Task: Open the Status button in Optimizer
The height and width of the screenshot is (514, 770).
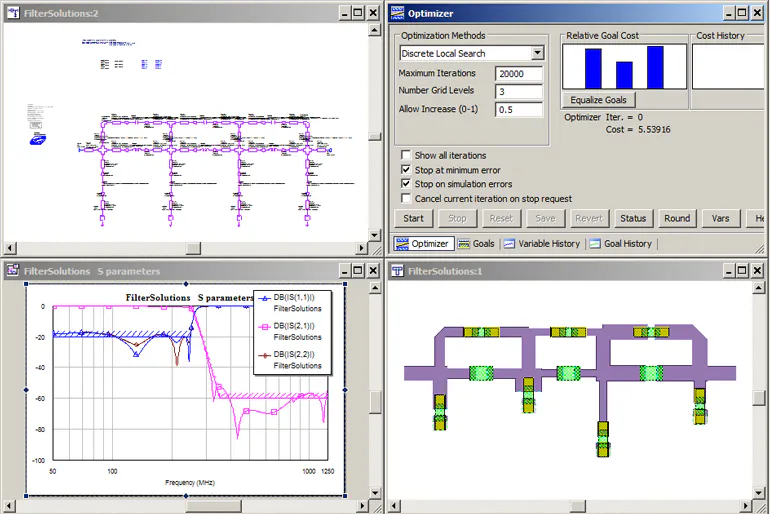Action: click(x=633, y=218)
